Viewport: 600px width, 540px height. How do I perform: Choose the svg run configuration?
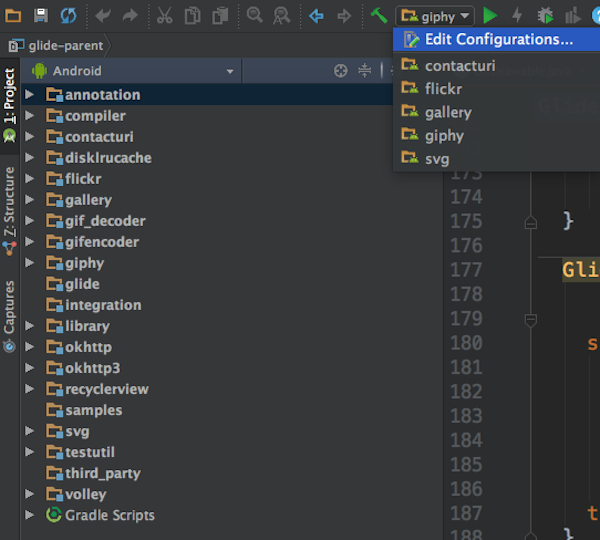click(x=437, y=158)
